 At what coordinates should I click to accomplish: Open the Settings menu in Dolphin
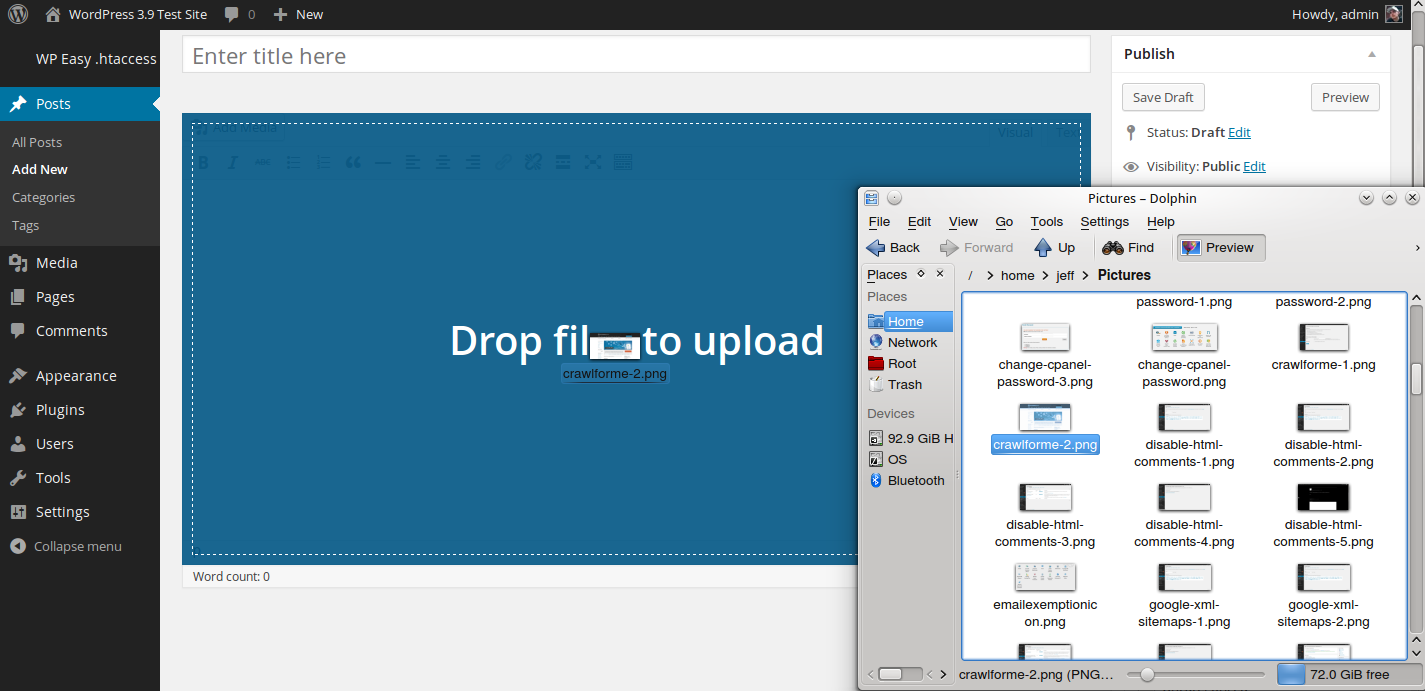[x=1104, y=222]
